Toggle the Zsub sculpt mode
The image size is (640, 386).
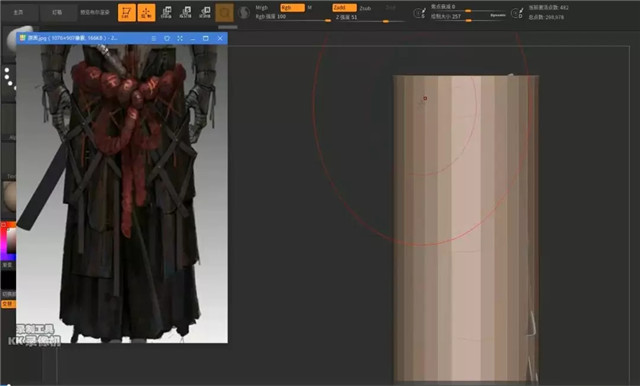click(365, 8)
